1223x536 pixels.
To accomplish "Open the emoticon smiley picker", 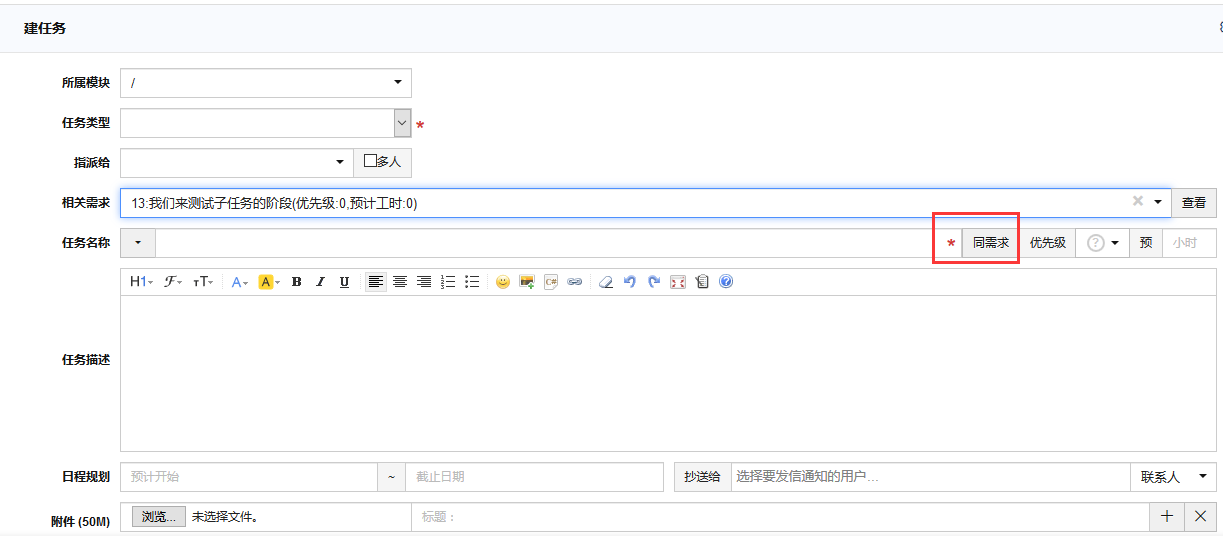I will coord(502,282).
